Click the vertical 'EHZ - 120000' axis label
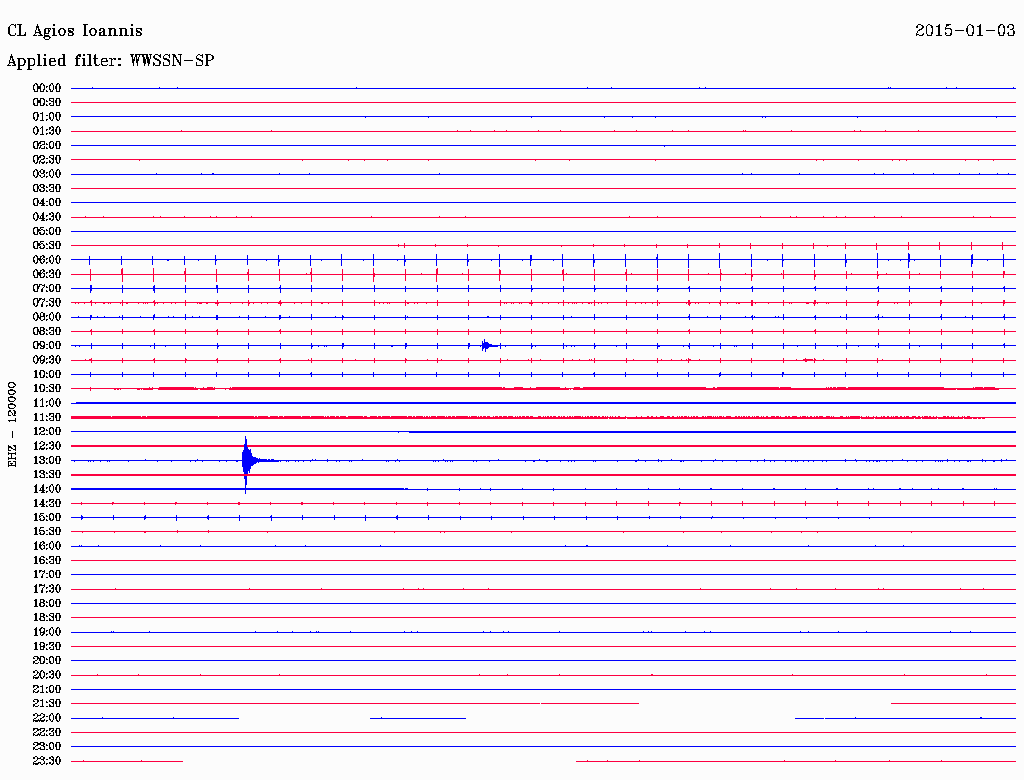The width and height of the screenshot is (1024, 780). (12, 425)
